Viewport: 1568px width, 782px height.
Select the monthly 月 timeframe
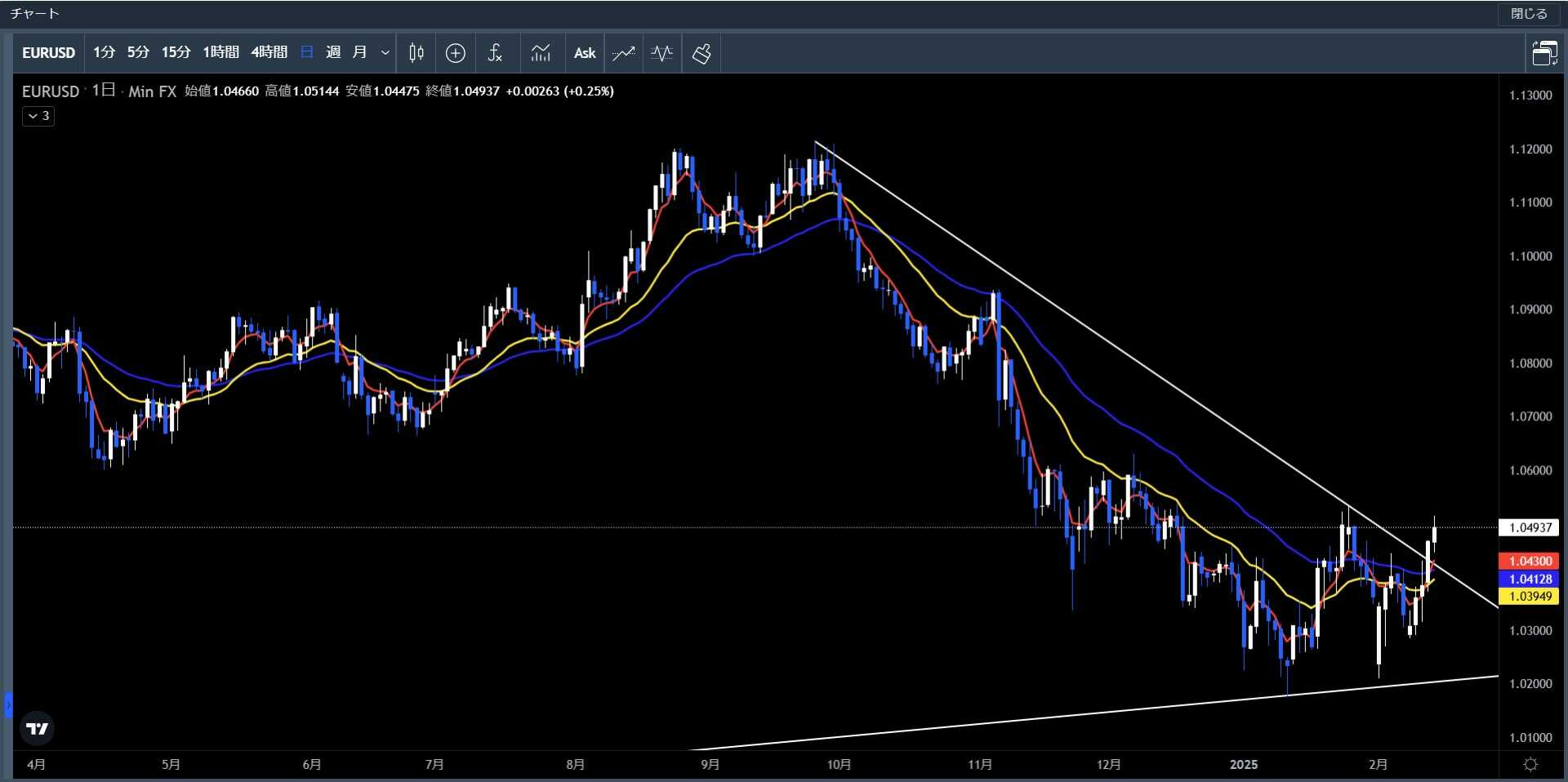[359, 52]
